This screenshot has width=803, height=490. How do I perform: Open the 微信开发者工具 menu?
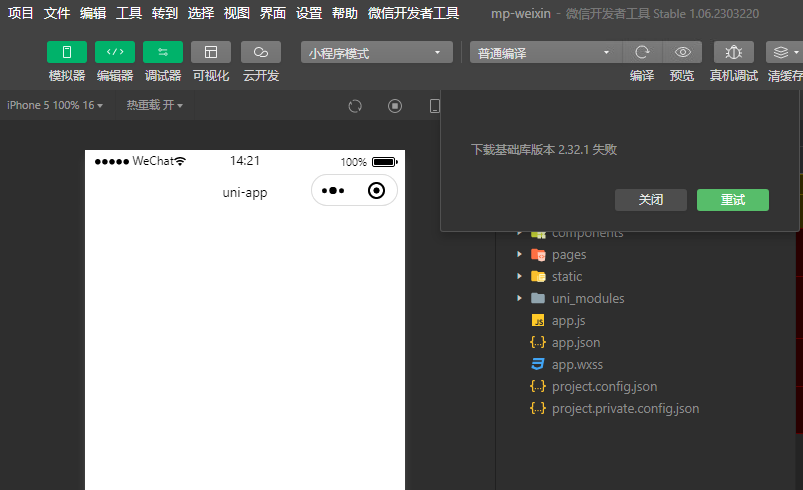(x=413, y=13)
